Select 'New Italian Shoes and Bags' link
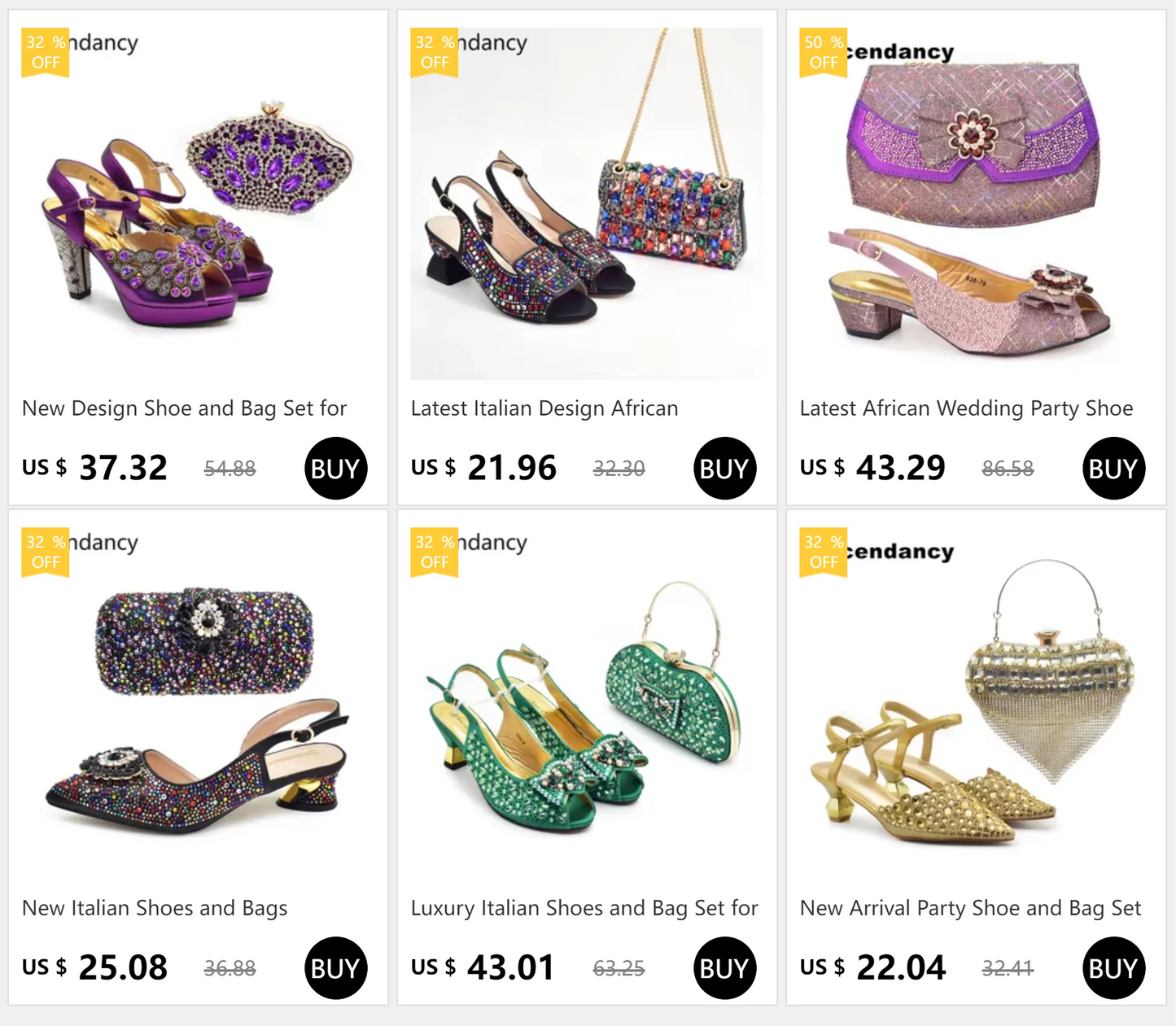The width and height of the screenshot is (1176, 1026). 154,908
